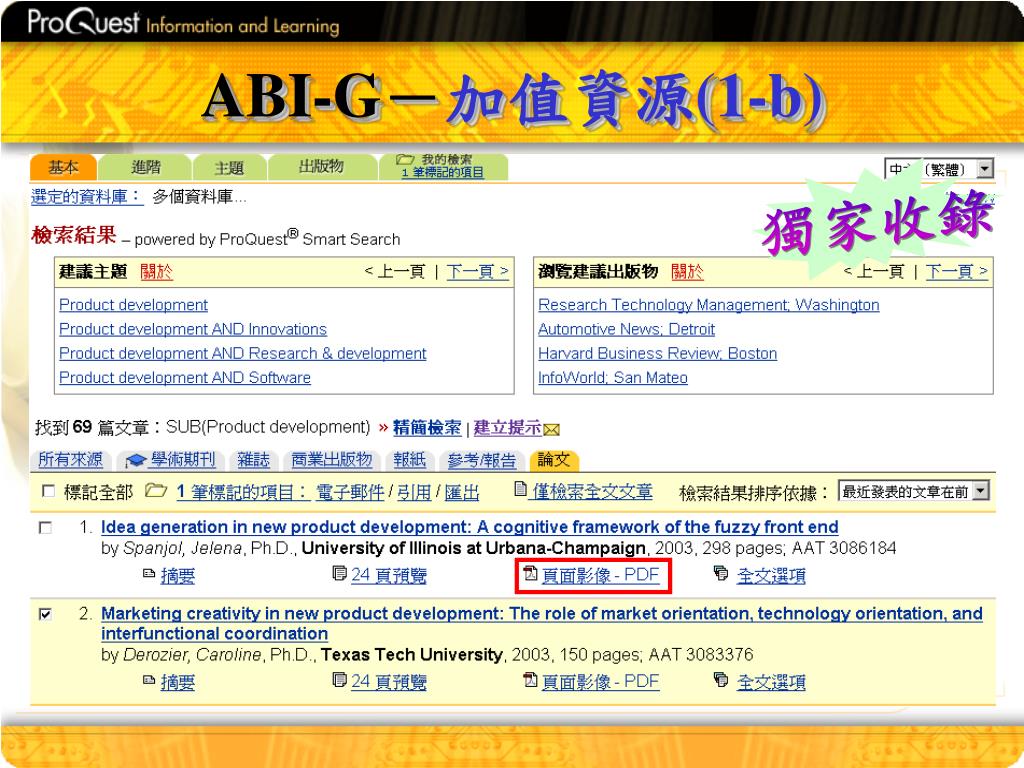Image resolution: width=1024 pixels, height=768 pixels.
Task: Open 全文選項 link for result 2
Action: (771, 682)
